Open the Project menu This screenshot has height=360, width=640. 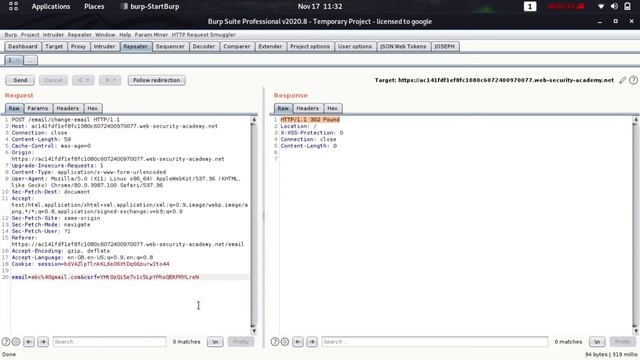pyautogui.click(x=30, y=35)
